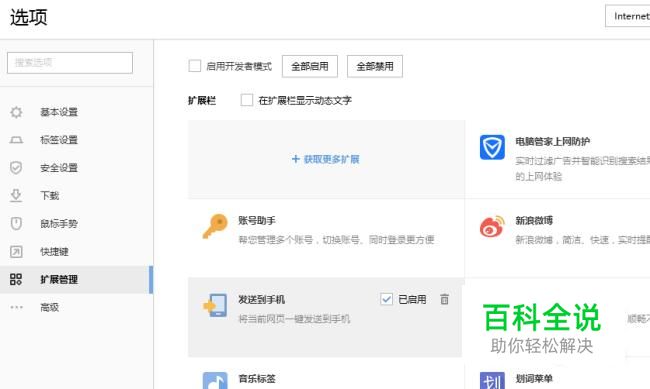Focus the 搜索选项 search field

[x=70, y=63]
